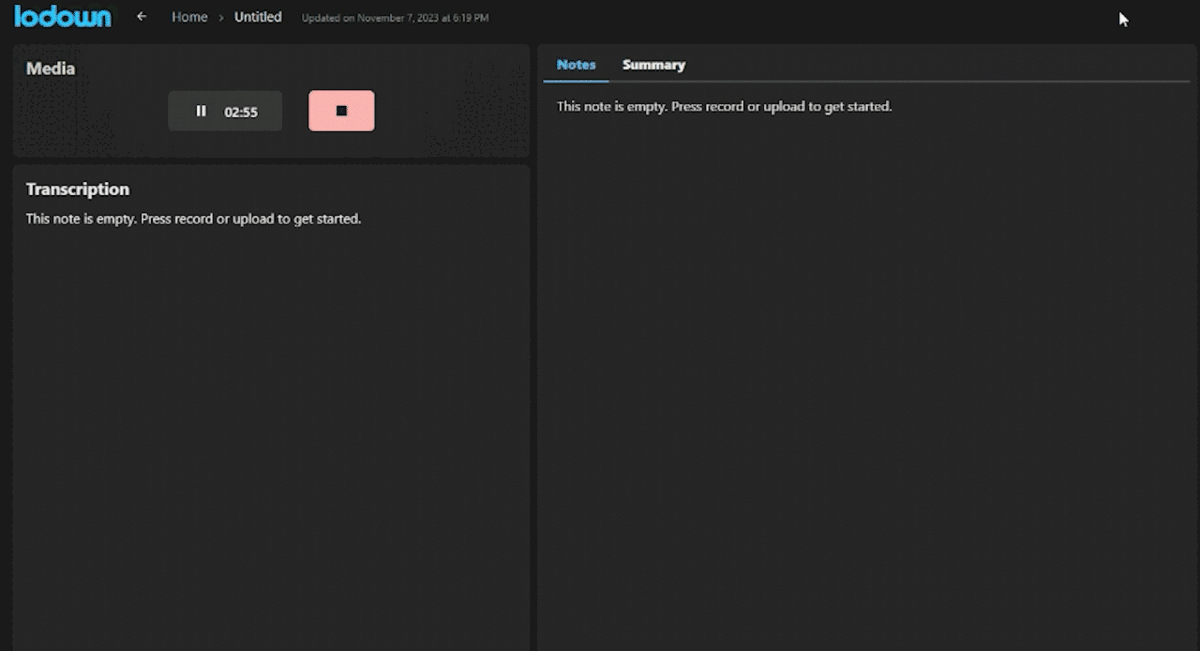
Task: Click the note timestamp showing November 7, 2023
Action: 395,18
